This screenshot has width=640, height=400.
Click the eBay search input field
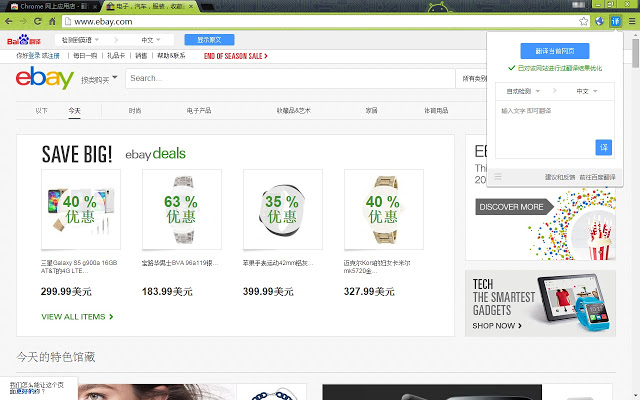(290, 78)
